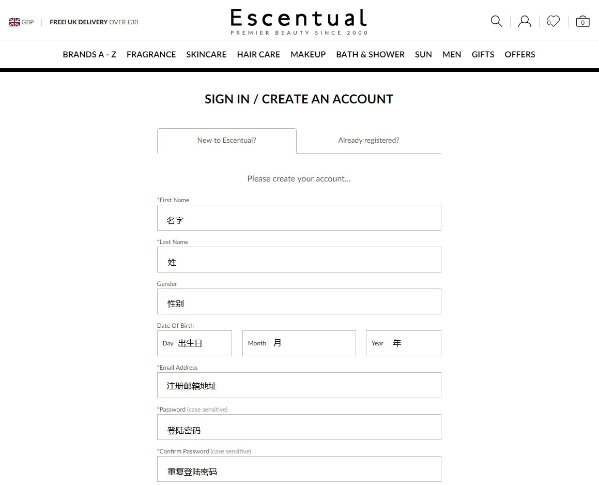The height and width of the screenshot is (485, 599).
Task: Open the Day of birth dropdown
Action: pyautogui.click(x=194, y=343)
